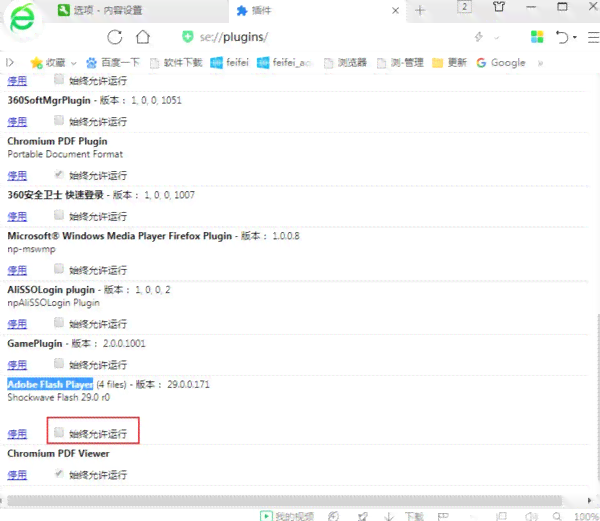The image size is (600, 521).
Task: Disable Chromium PDF Viewer via 停用
Action: pos(17,475)
